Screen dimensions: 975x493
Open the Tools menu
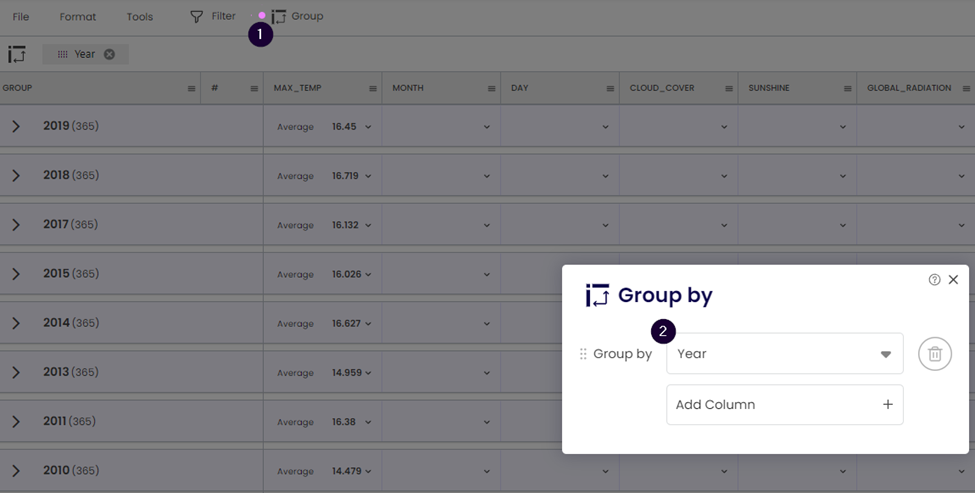140,17
